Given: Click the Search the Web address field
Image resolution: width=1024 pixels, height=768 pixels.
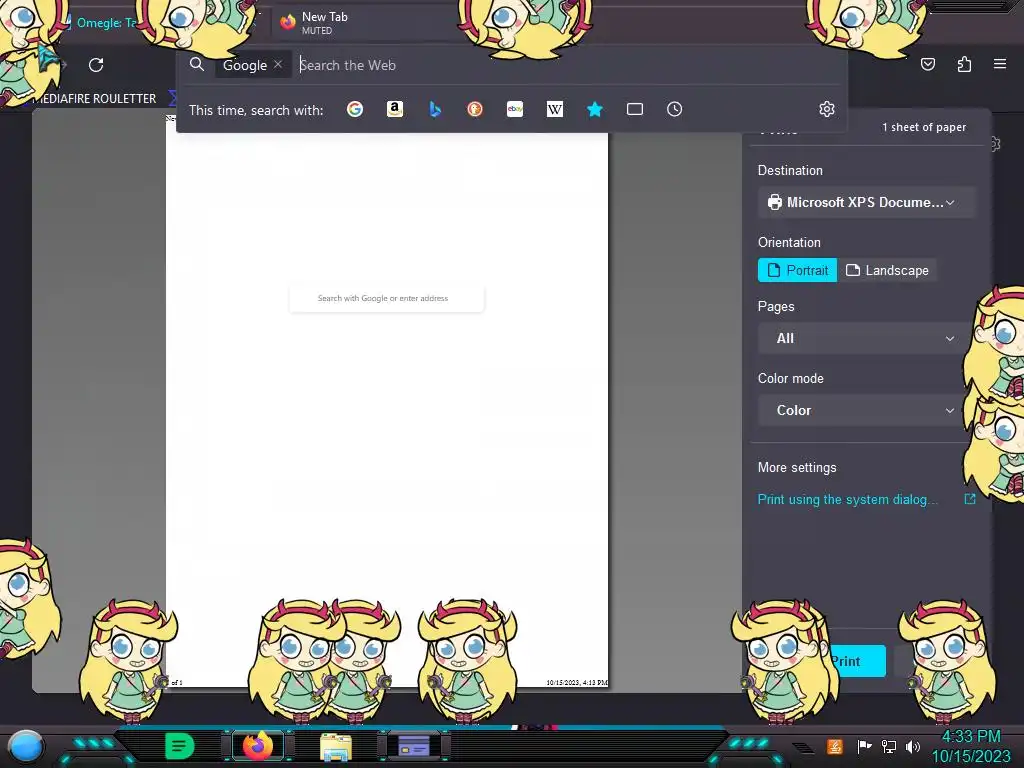Looking at the screenshot, I should [568, 65].
